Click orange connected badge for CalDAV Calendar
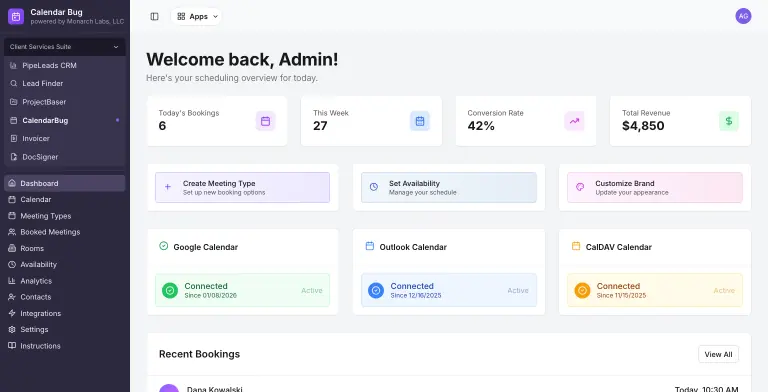The height and width of the screenshot is (392, 768). click(x=582, y=291)
